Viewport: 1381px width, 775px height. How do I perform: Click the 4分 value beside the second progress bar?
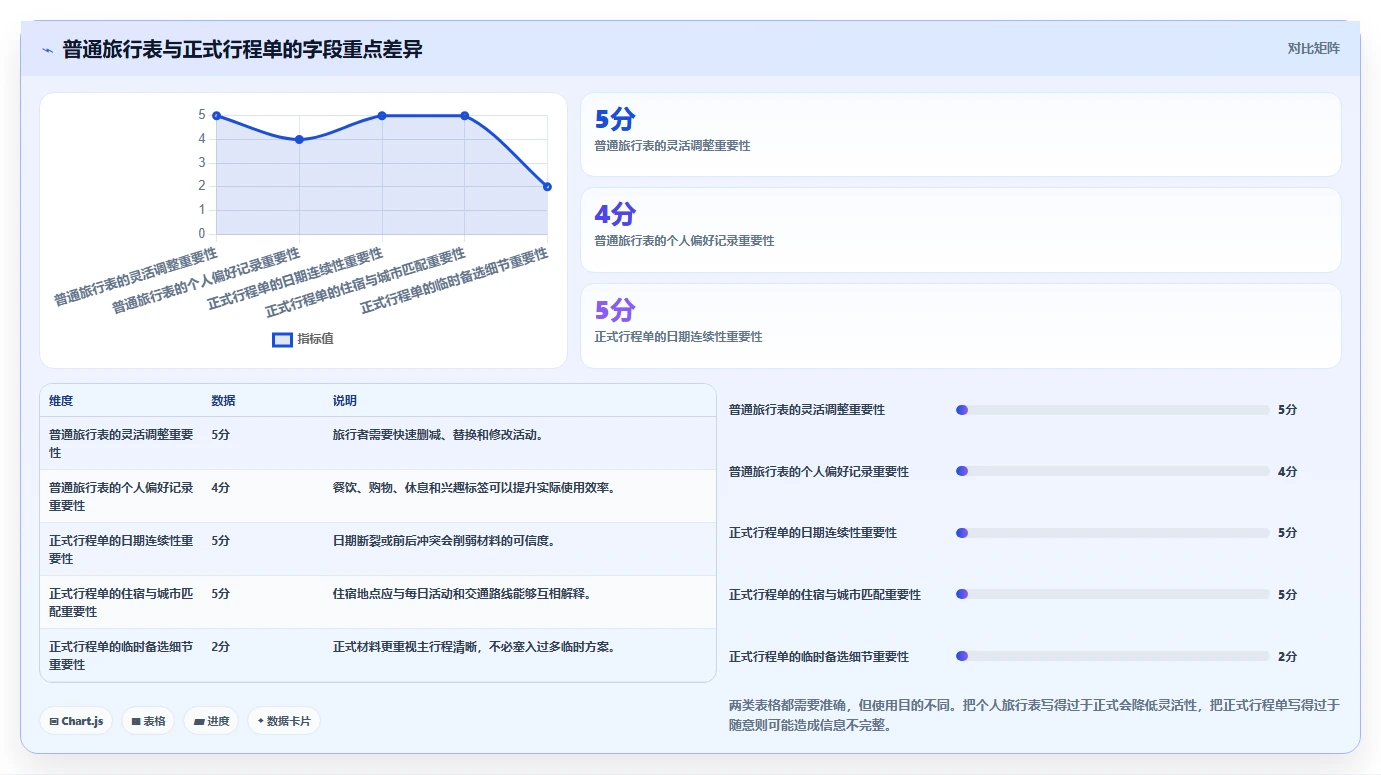(1287, 472)
